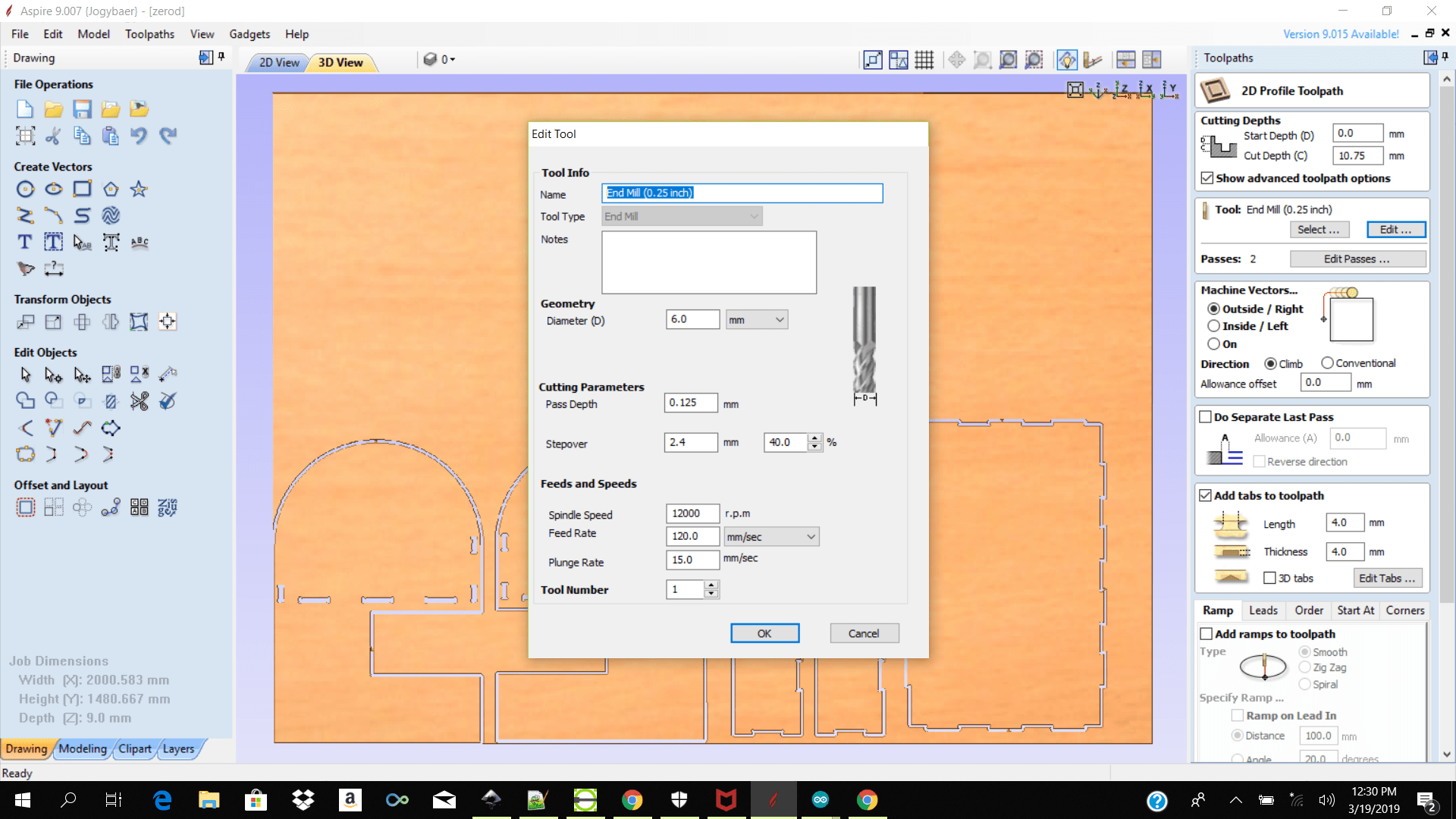Expand the Feed Rate units dropdown
This screenshot has height=819, width=1456.
point(771,537)
